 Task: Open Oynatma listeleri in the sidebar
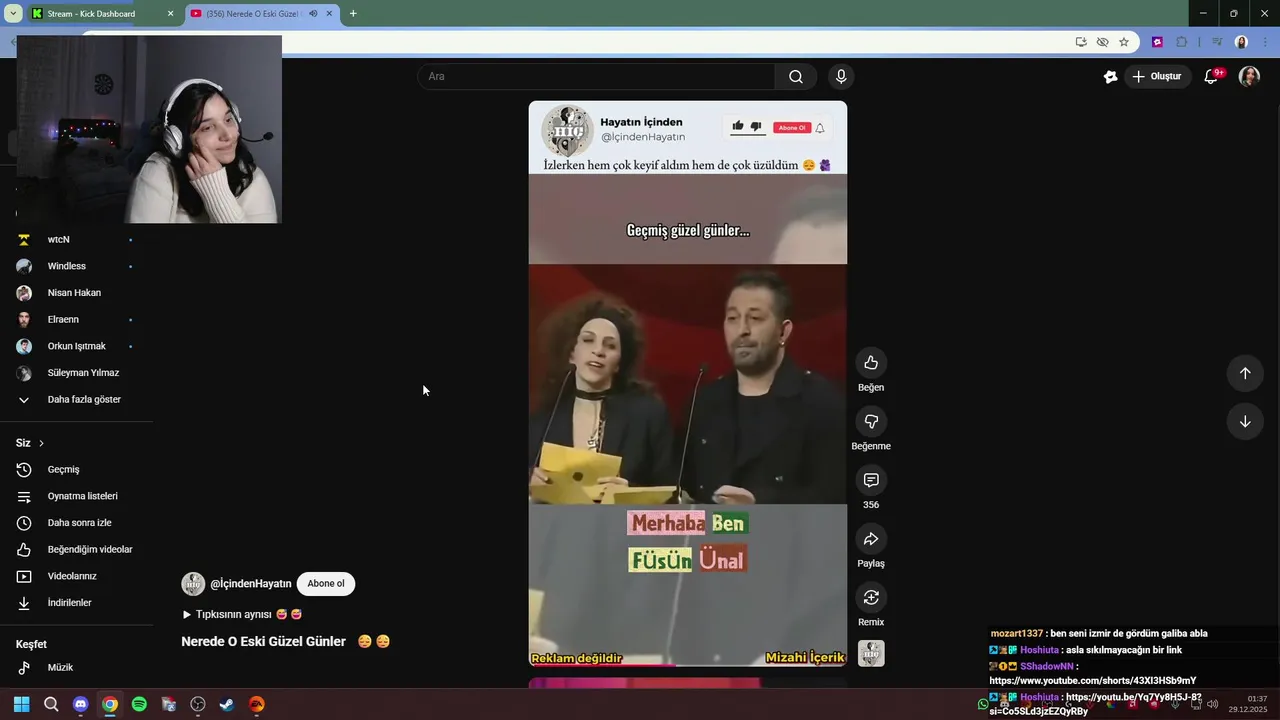tap(75, 497)
